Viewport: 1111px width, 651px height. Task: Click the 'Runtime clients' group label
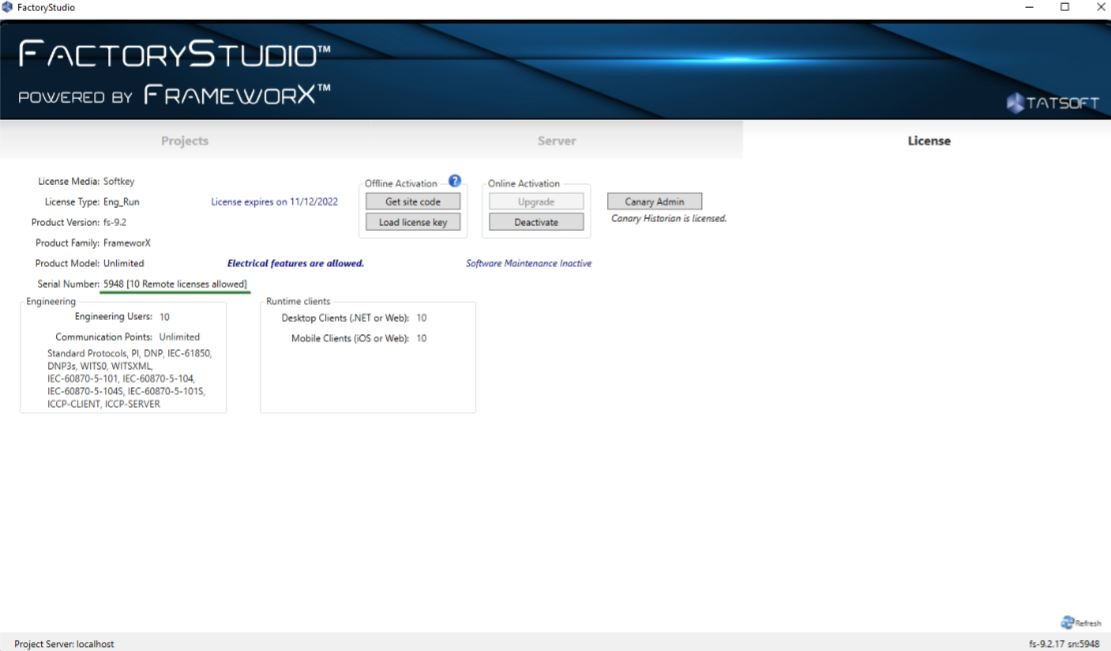tap(298, 301)
